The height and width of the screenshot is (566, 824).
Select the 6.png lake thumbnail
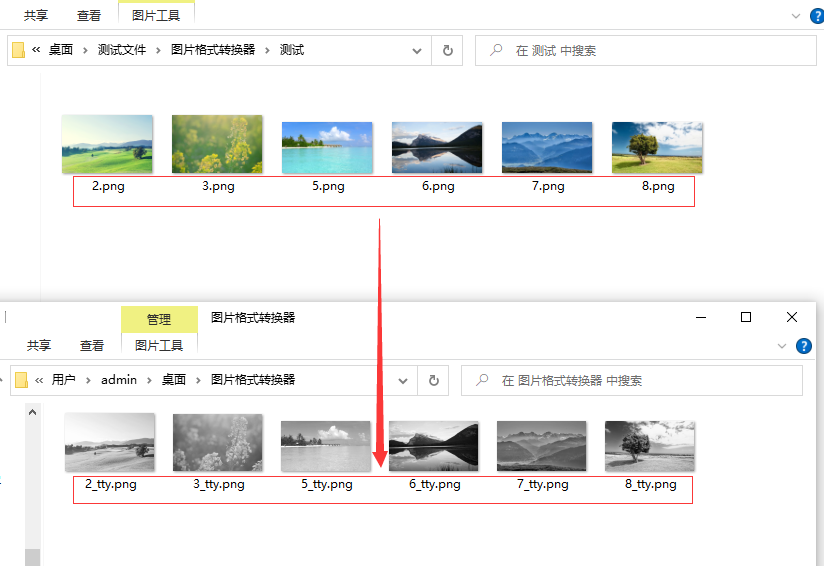tap(437, 148)
